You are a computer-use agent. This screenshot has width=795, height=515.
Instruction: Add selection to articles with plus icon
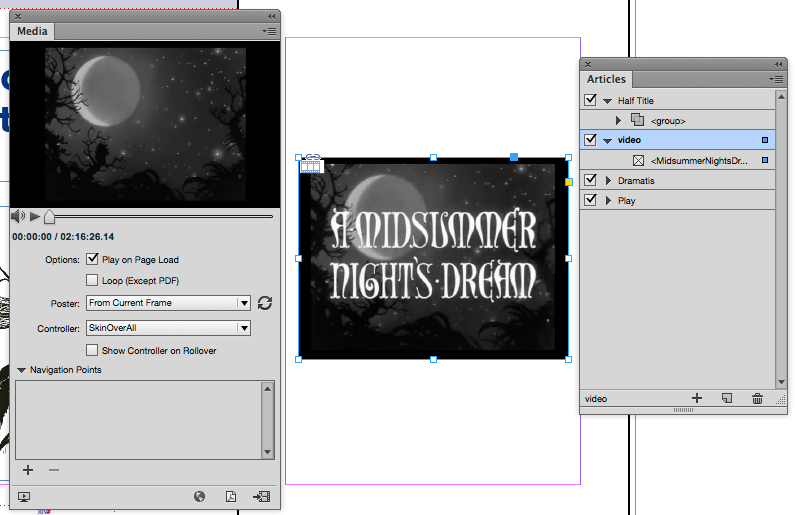coord(697,398)
